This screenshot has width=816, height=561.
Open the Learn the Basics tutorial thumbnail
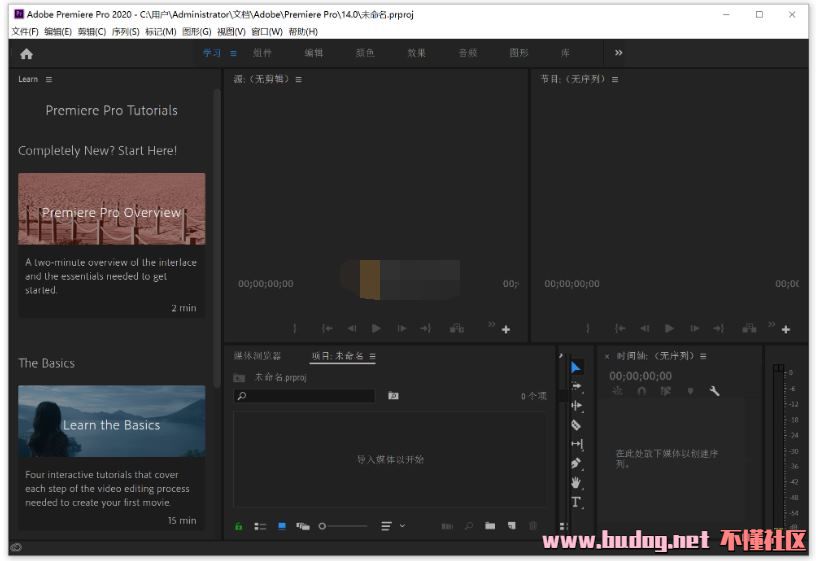tap(111, 421)
